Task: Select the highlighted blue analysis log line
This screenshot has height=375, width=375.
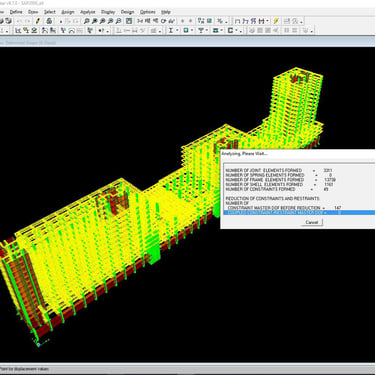Action: 299,212
